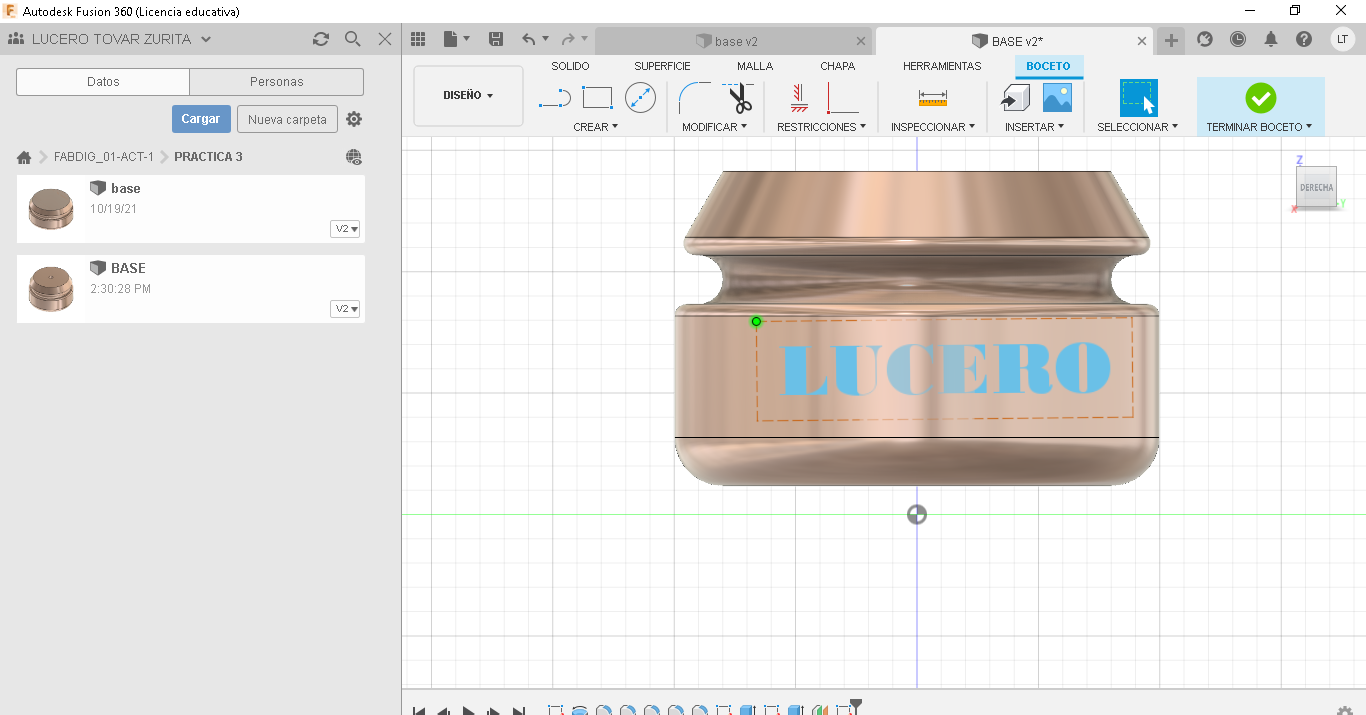The width and height of the screenshot is (1366, 715).
Task: Search in the data panel
Action: coord(352,39)
